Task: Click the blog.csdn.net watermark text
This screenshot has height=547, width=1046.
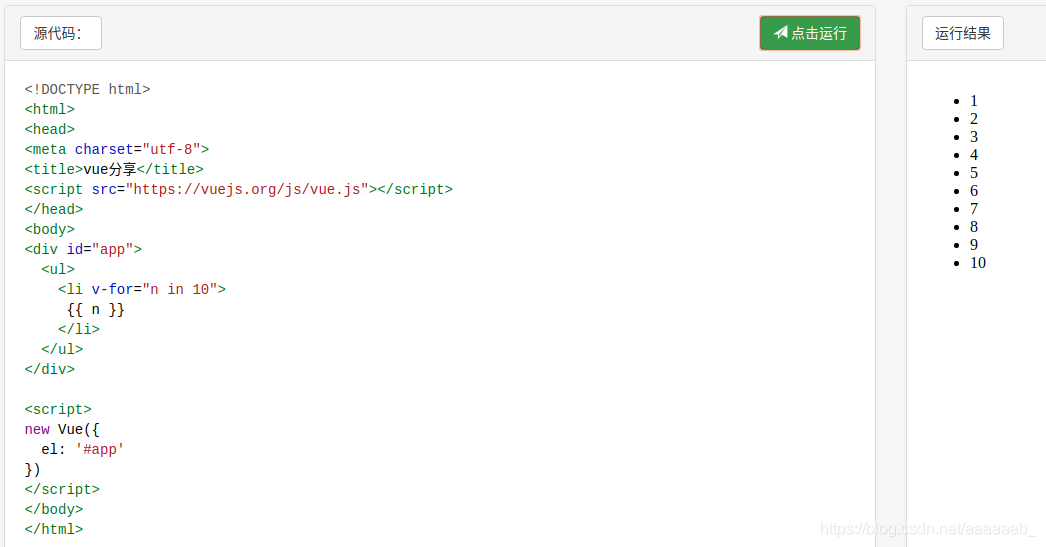Action: coord(928,529)
